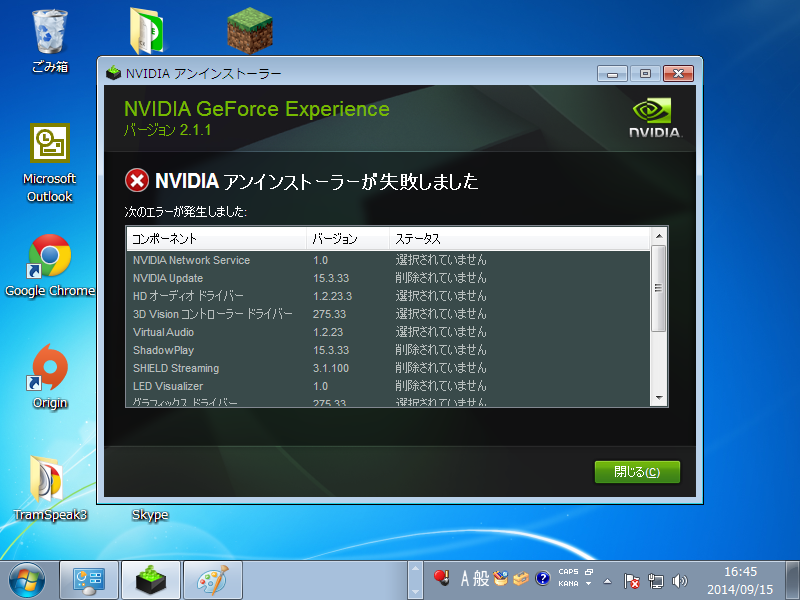This screenshot has width=800, height=600.
Task: Click the taskbar toolbar down scroll arrow
Action: tap(416, 591)
